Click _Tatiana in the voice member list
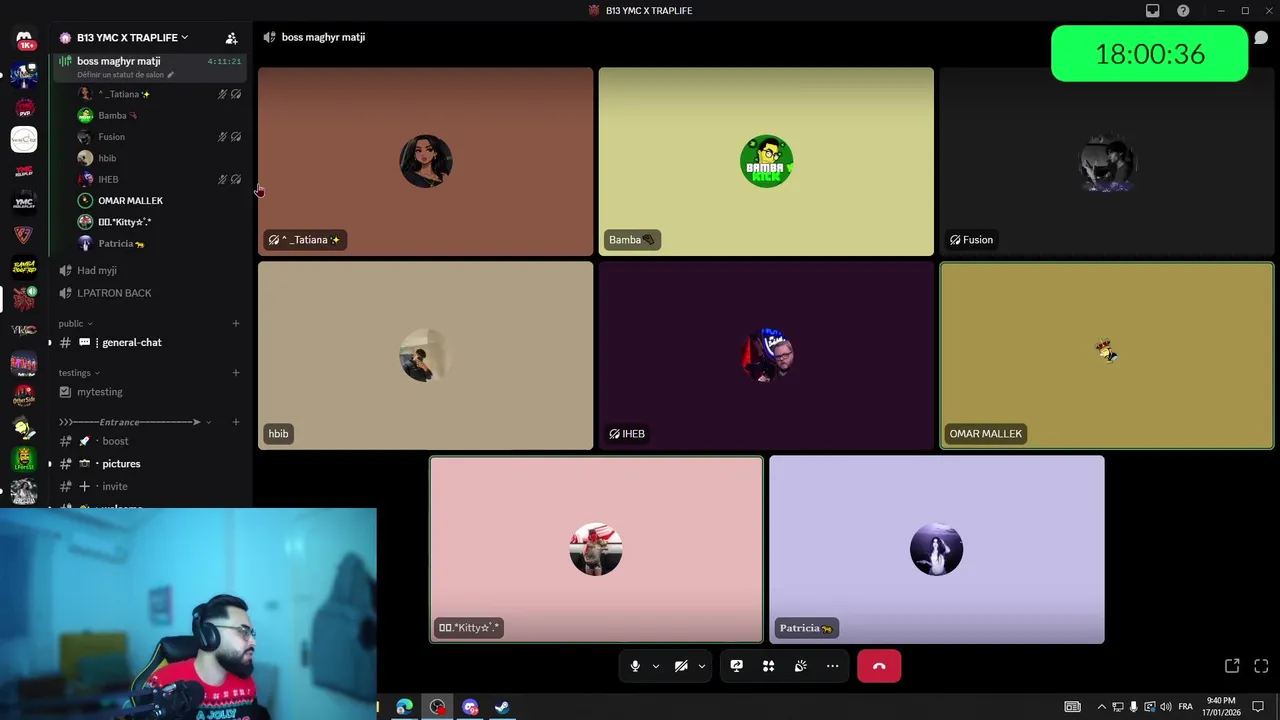The height and width of the screenshot is (720, 1280). pyautogui.click(x=160, y=94)
